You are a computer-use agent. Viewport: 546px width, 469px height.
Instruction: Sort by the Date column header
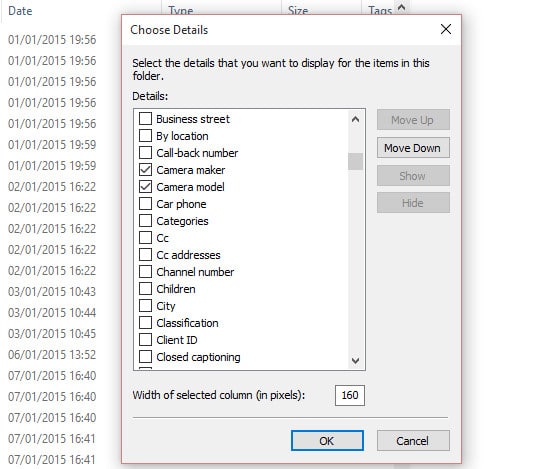point(20,11)
